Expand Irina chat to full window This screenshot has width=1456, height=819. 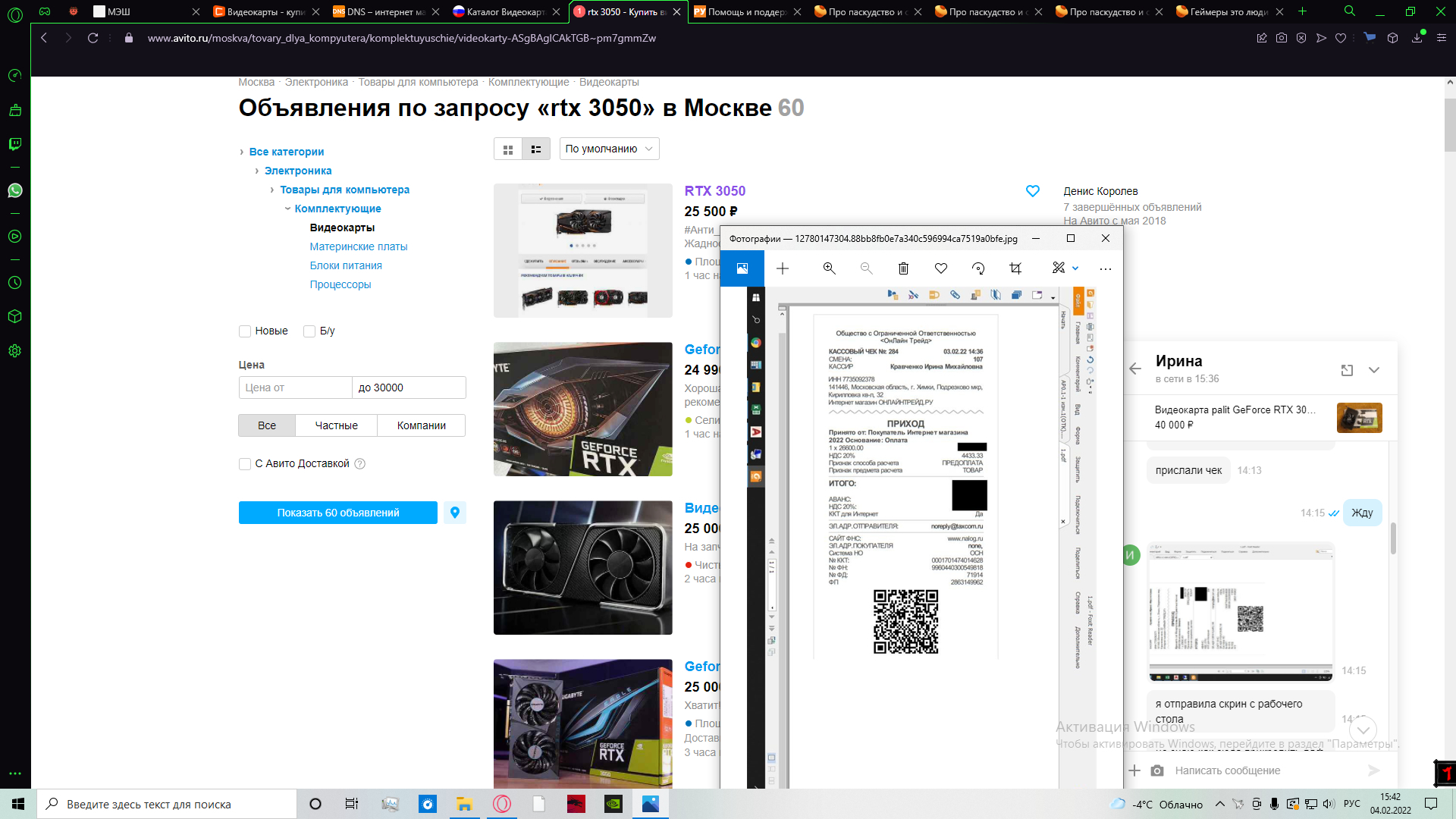1347,370
